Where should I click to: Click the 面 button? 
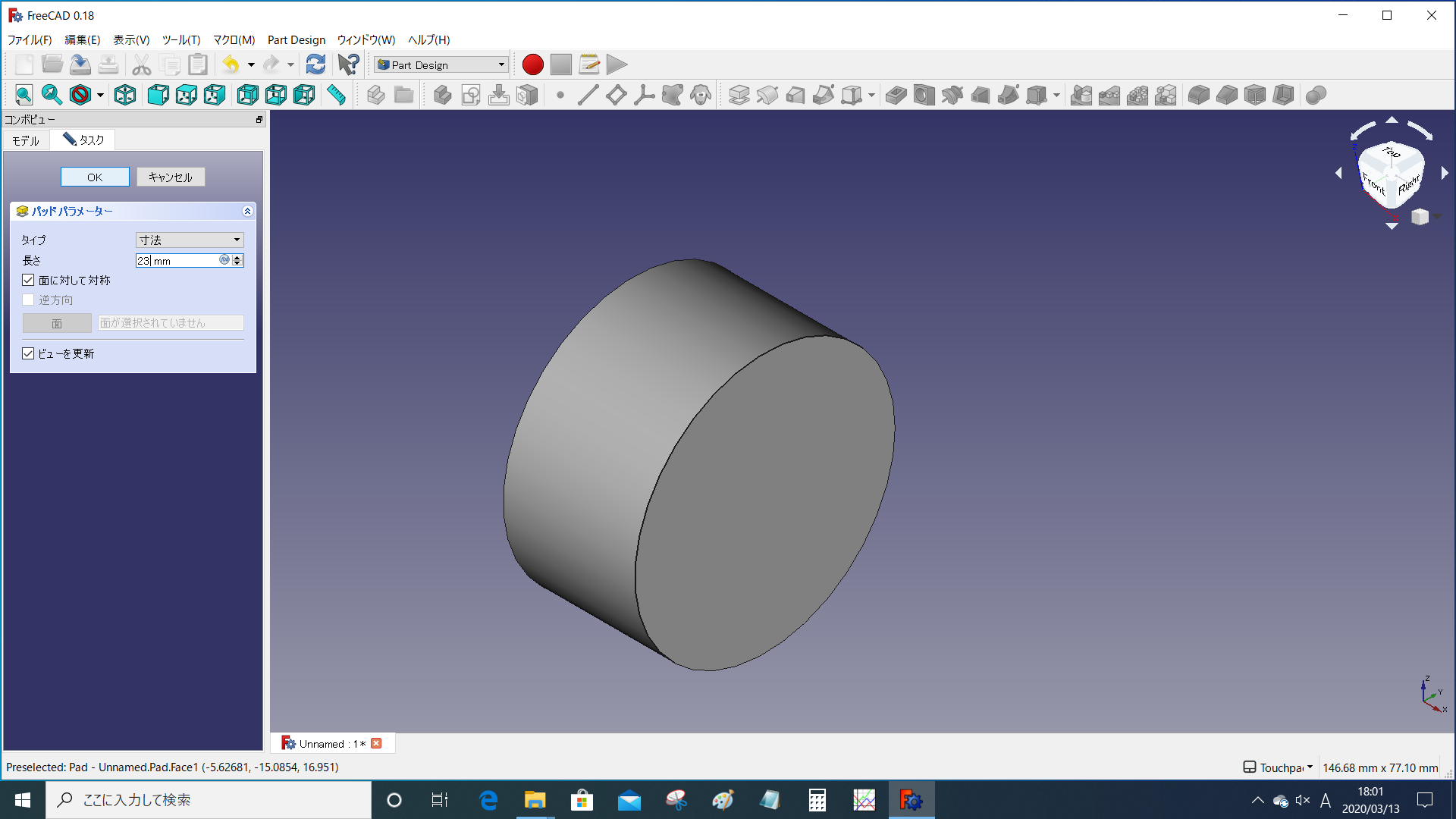pos(57,323)
